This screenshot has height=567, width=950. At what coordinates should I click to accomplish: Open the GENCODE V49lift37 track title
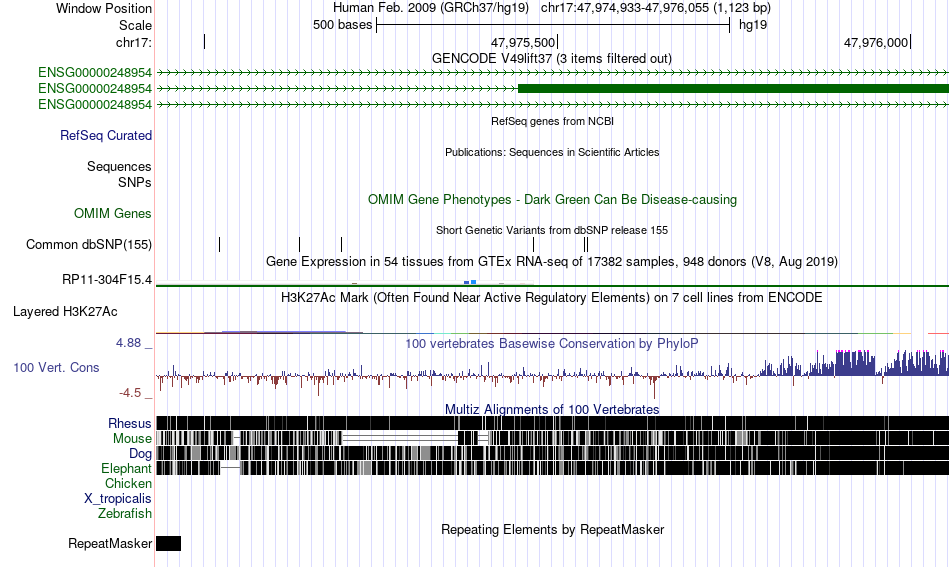(x=551, y=59)
